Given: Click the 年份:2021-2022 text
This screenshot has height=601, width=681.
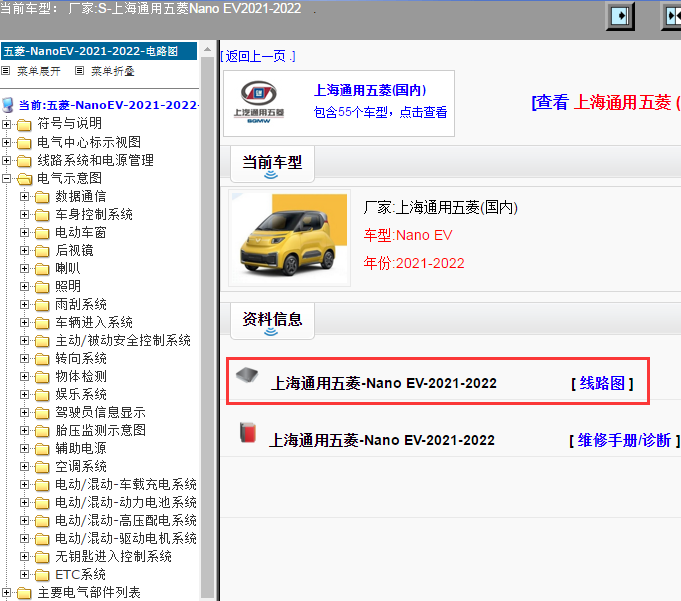Looking at the screenshot, I should [x=414, y=263].
